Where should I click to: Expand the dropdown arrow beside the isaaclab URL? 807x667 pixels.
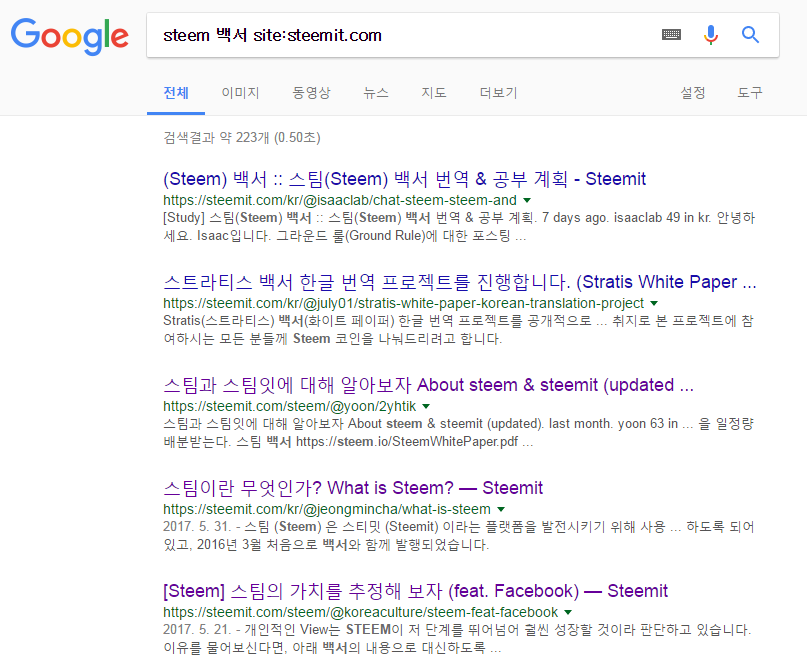[x=527, y=200]
